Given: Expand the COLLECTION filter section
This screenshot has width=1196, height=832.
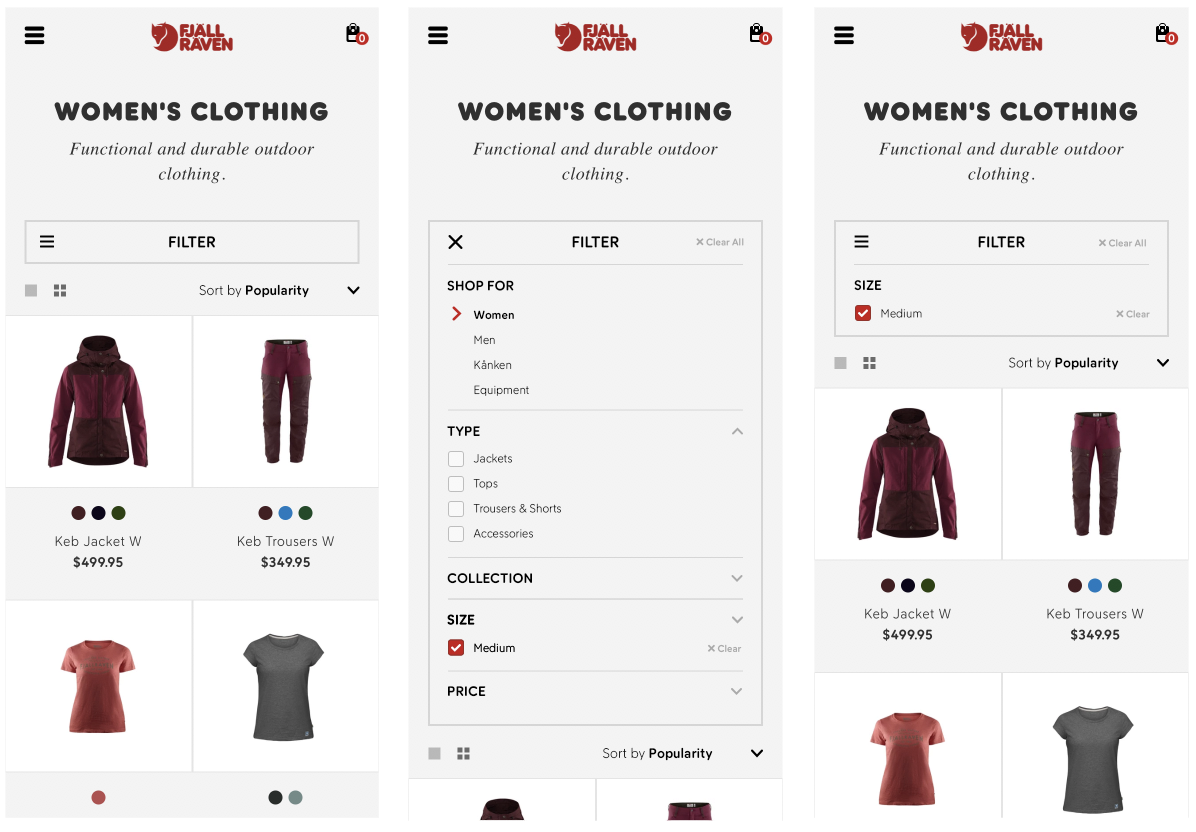Looking at the screenshot, I should pyautogui.click(x=595, y=578).
